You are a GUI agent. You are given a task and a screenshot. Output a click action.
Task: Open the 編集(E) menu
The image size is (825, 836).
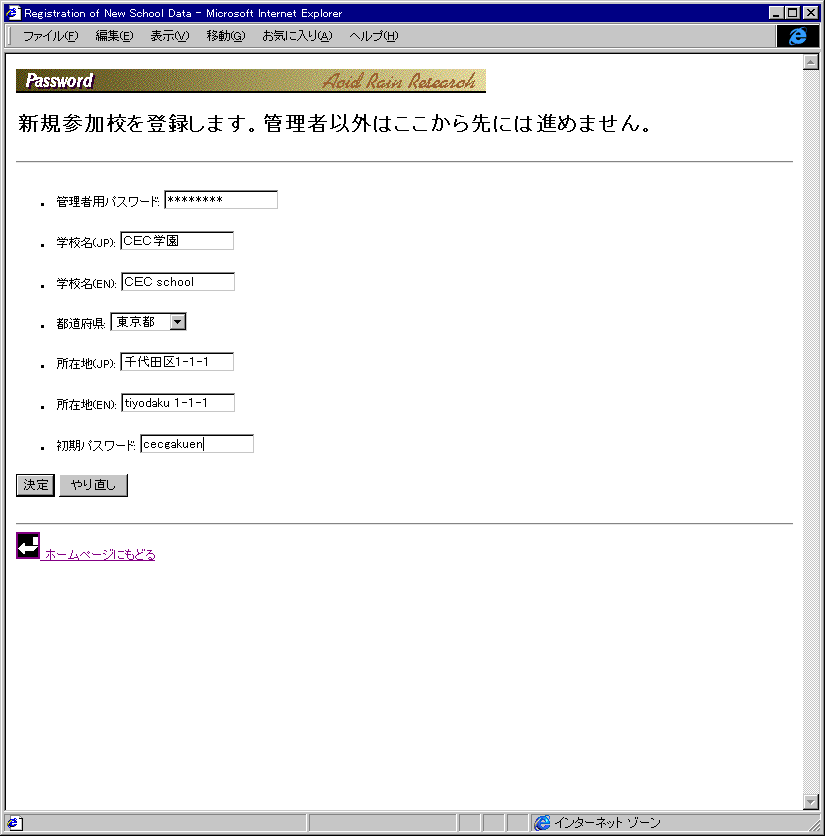114,36
